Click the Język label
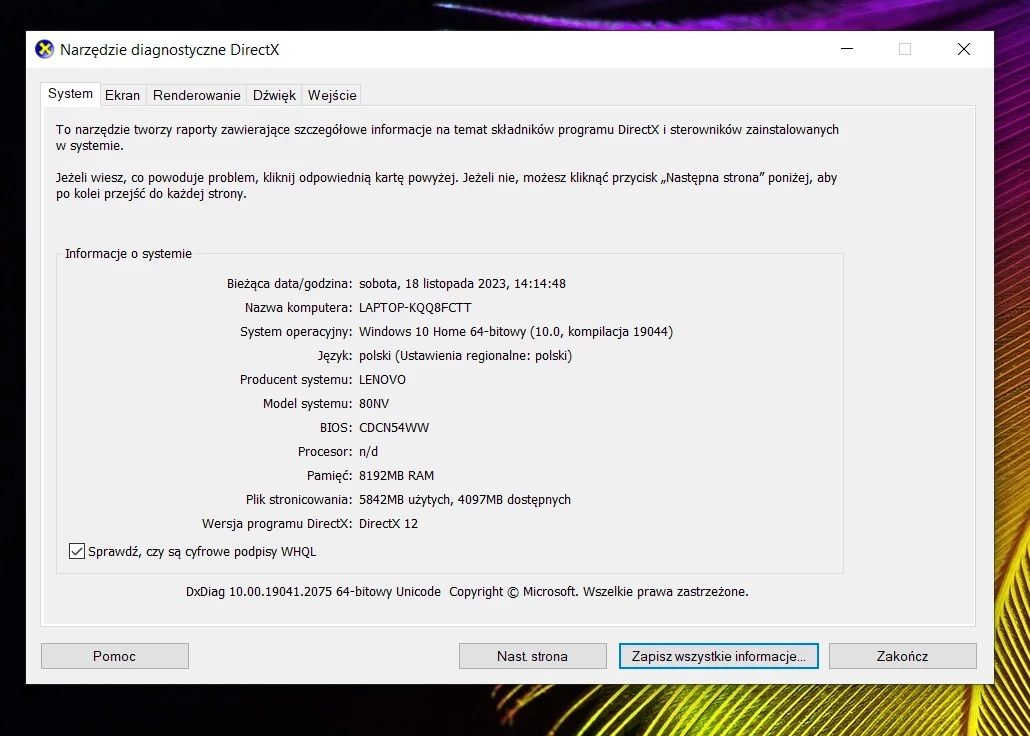 click(335, 356)
